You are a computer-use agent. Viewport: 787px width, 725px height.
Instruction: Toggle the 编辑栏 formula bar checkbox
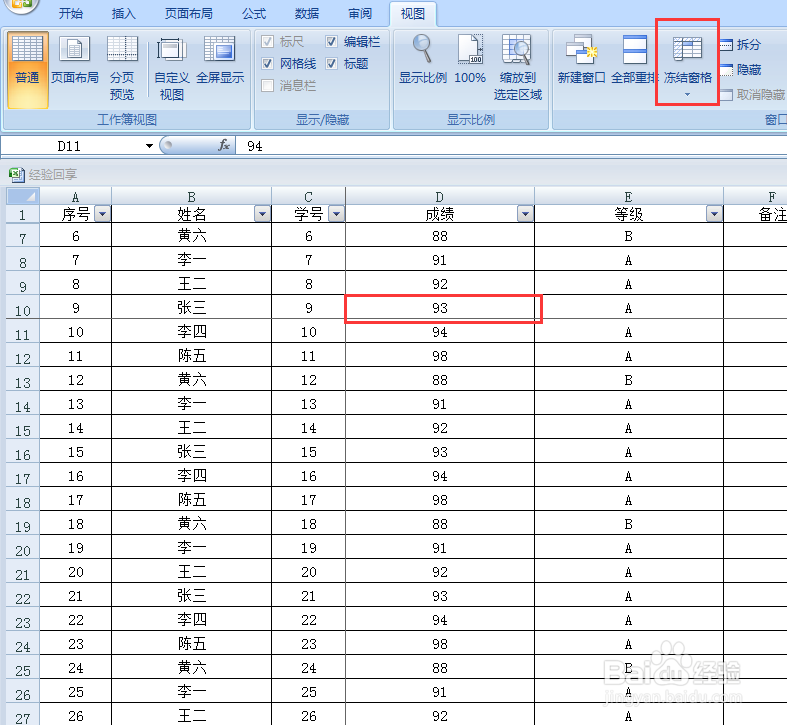point(331,41)
